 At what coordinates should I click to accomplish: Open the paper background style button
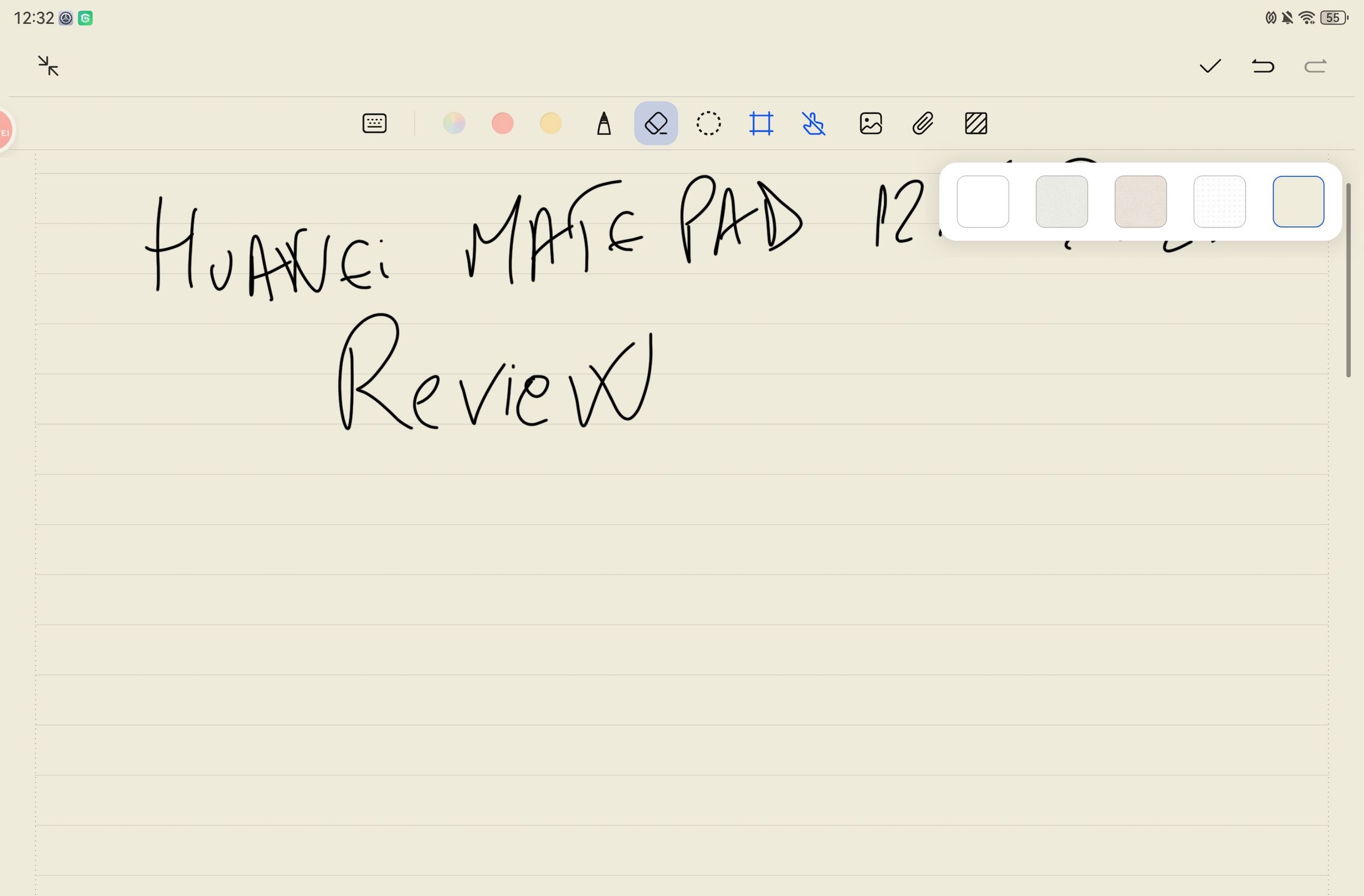click(x=976, y=124)
